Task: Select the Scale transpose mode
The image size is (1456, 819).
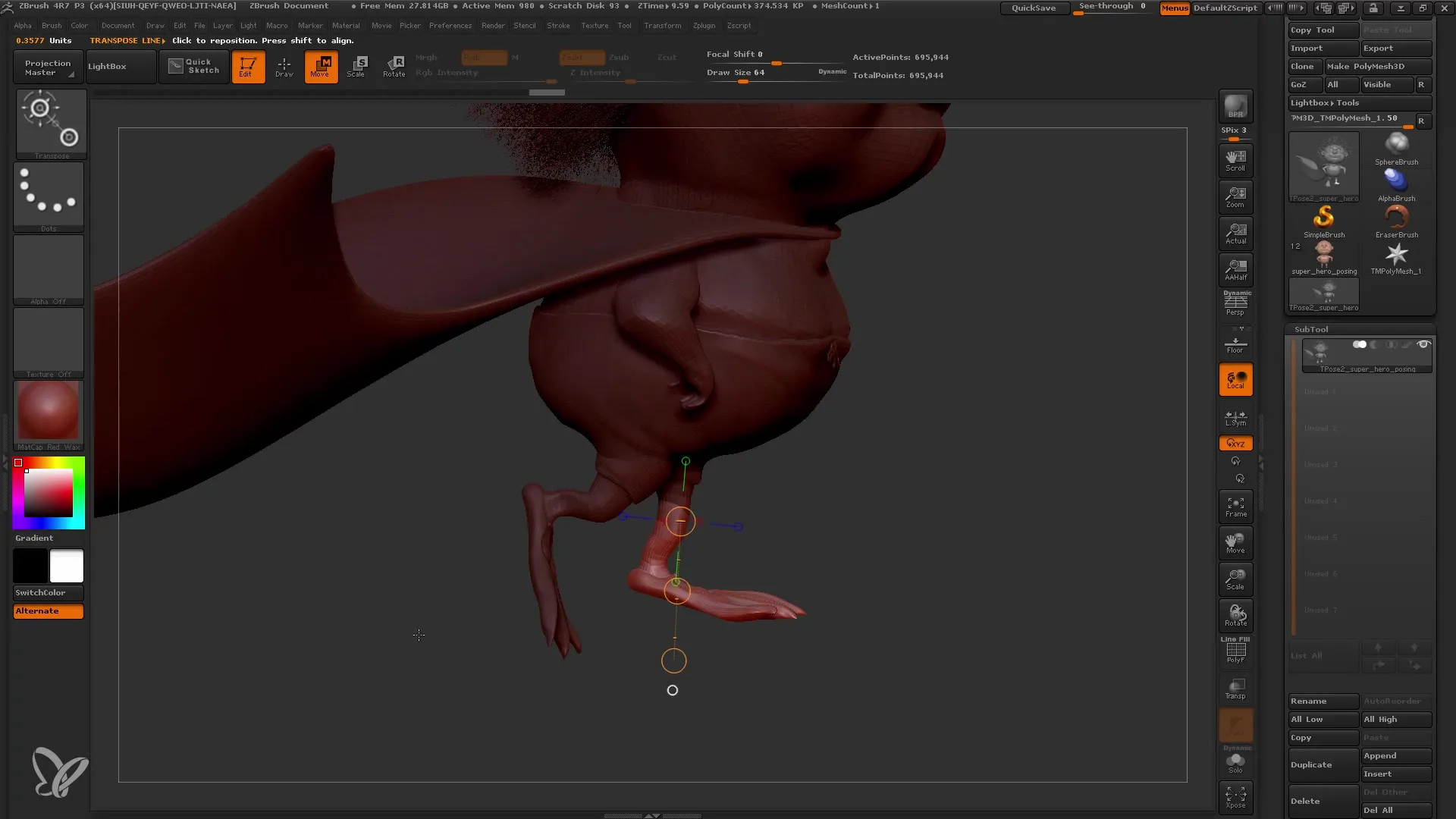Action: pyautogui.click(x=357, y=67)
